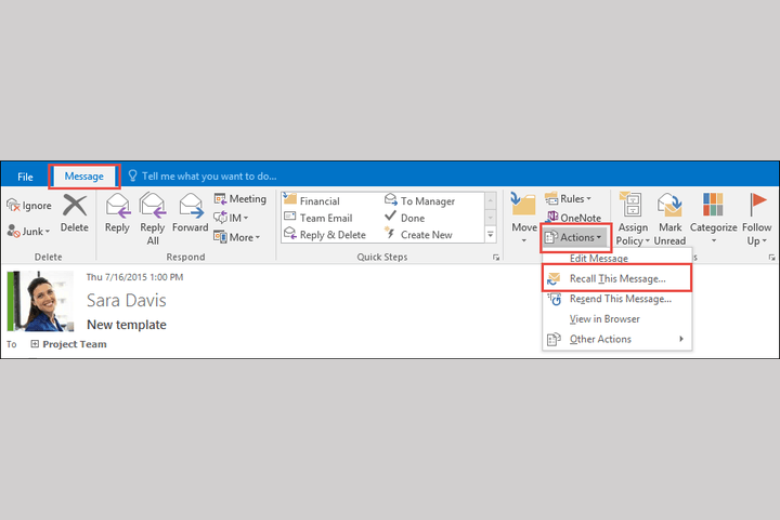Select the Financial quick step
The image size is (780, 520).
[312, 201]
